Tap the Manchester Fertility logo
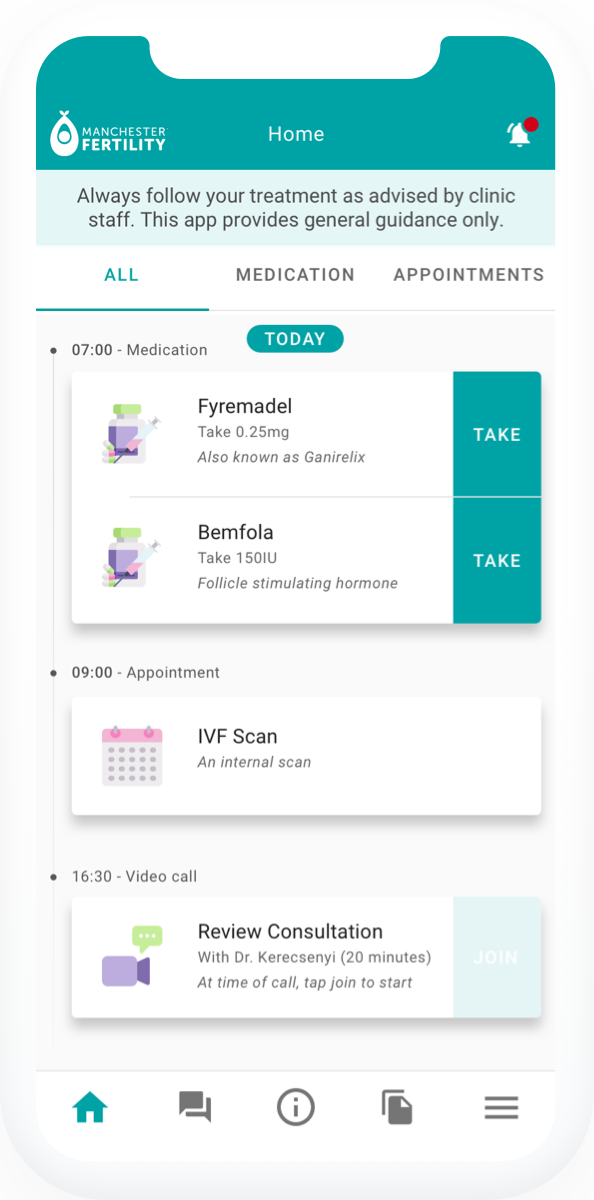 pyautogui.click(x=108, y=134)
